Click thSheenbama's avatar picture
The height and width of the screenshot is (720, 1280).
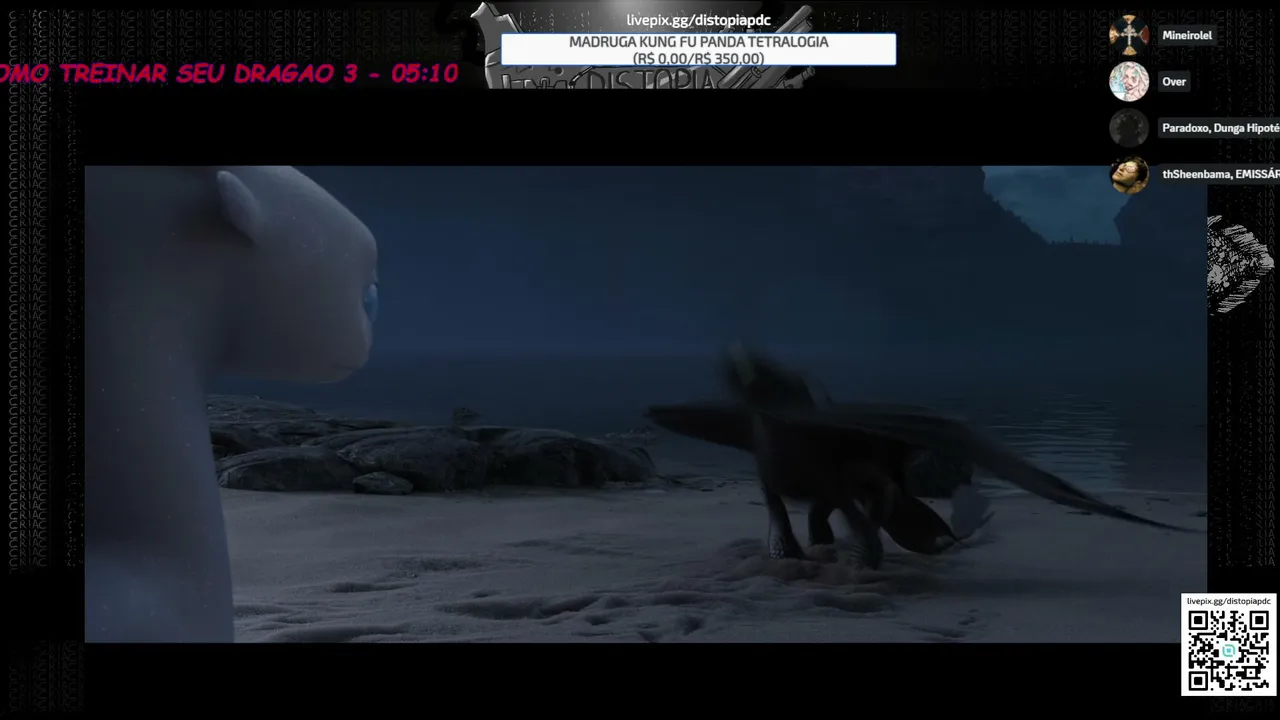pos(1129,174)
